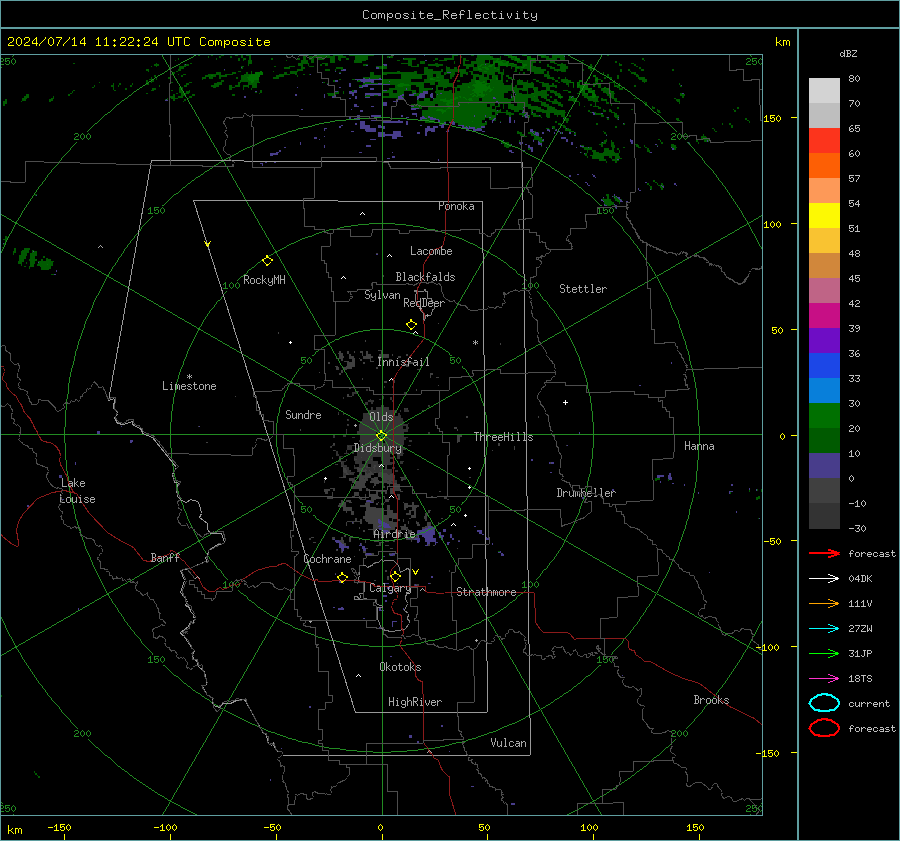Click the km label at top right
This screenshot has width=900, height=841.
pos(782,42)
